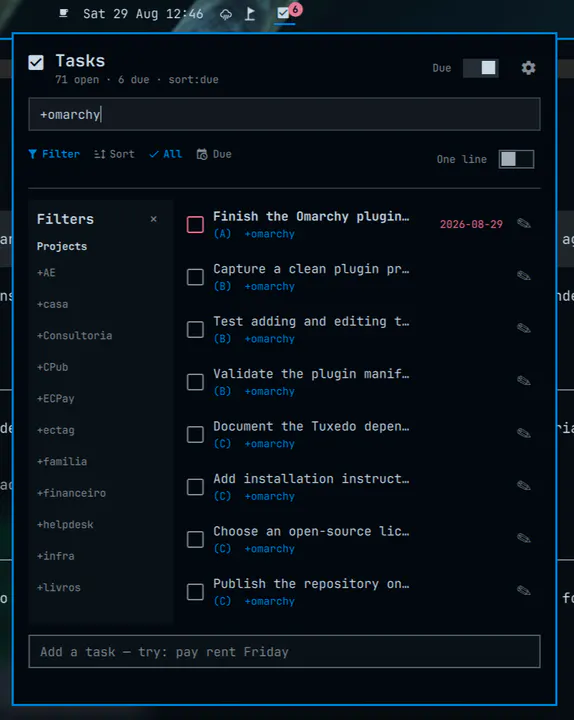Edit 'Validate the plugin manif' task via pencil
This screenshot has width=574, height=720.
523,381
